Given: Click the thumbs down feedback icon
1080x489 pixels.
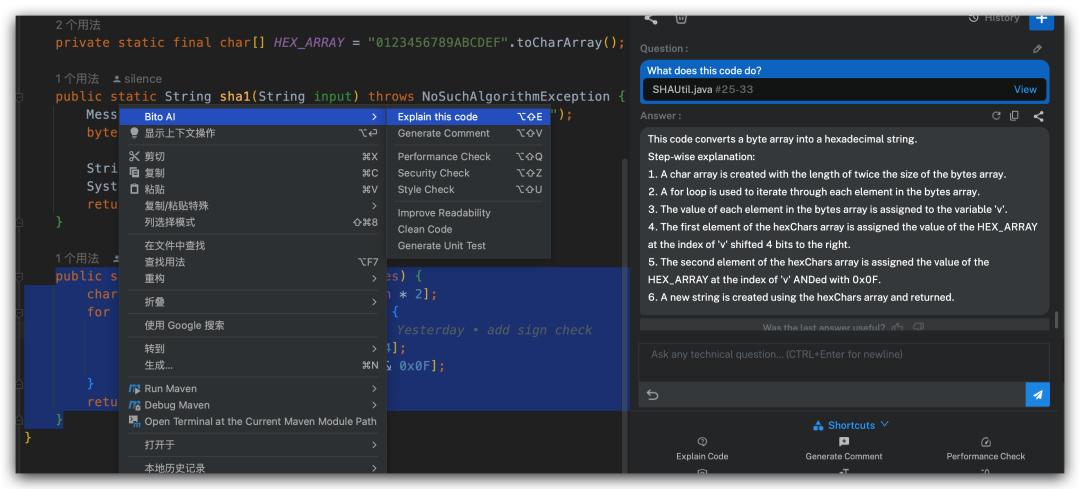Looking at the screenshot, I should (918, 327).
